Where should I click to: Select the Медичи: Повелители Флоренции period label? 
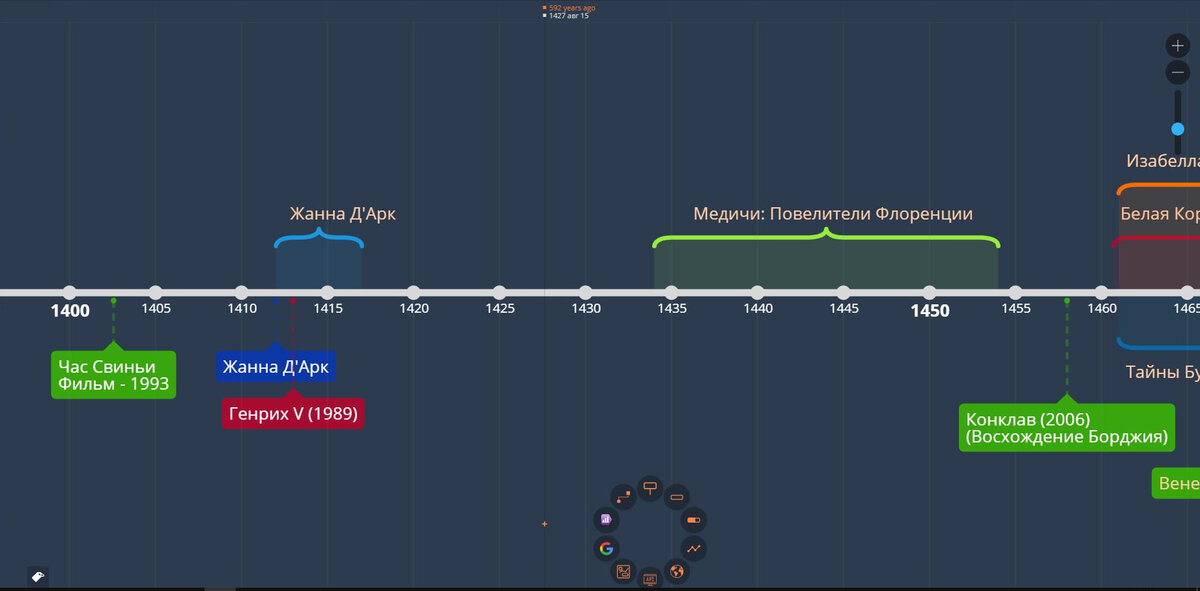tap(833, 214)
